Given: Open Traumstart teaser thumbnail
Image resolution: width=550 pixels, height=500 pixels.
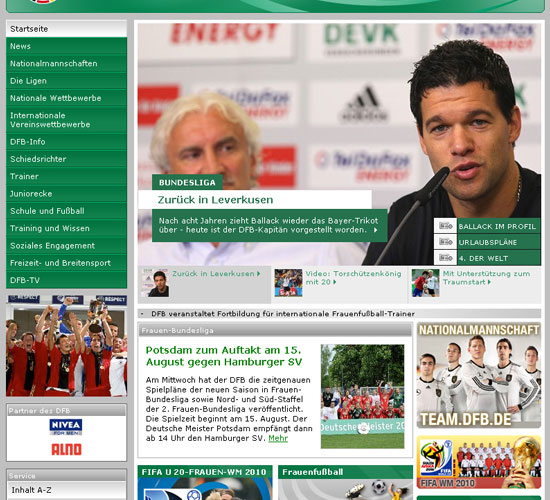Looking at the screenshot, I should (425, 283).
